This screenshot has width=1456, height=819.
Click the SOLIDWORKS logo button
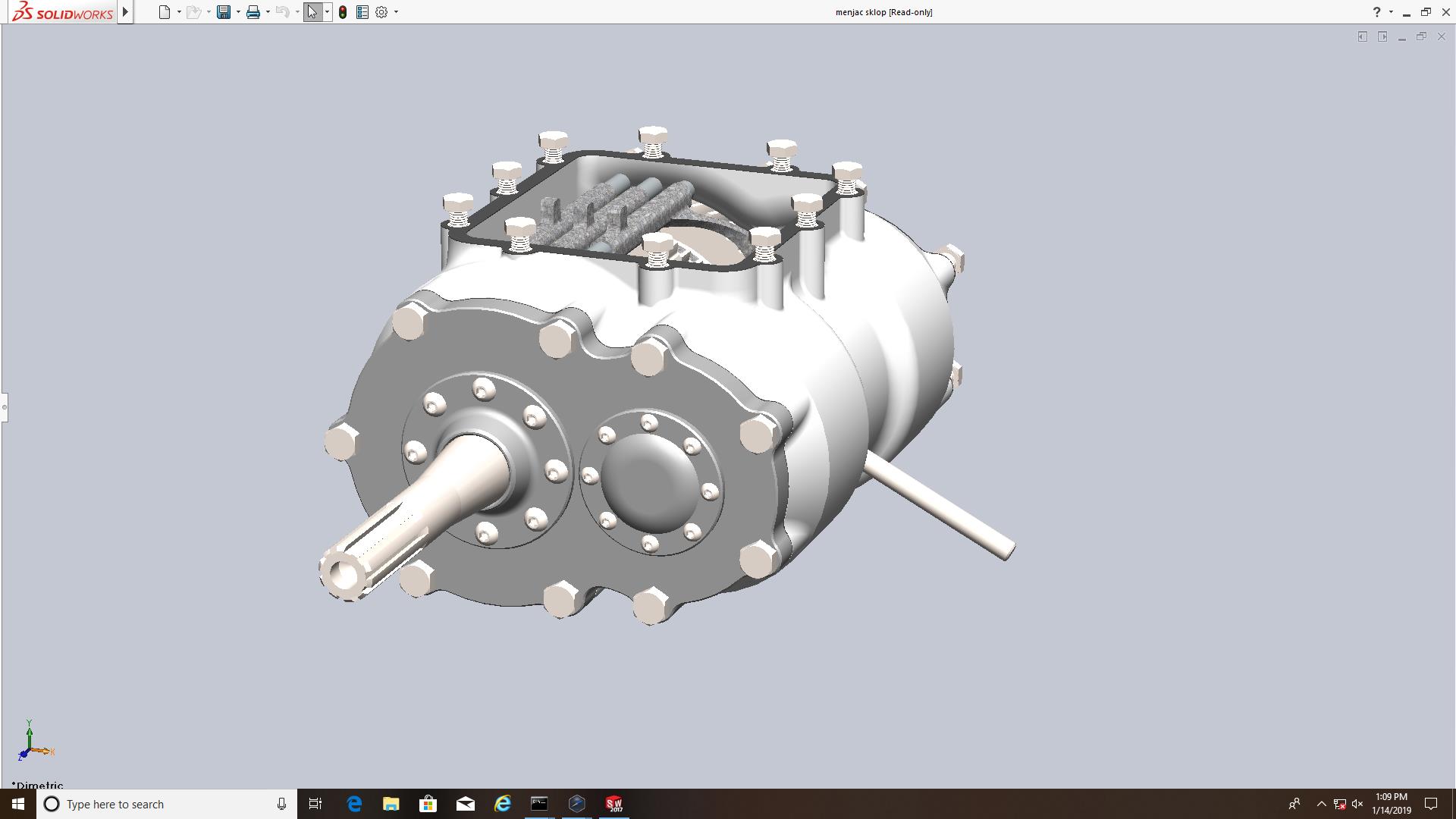click(x=63, y=12)
